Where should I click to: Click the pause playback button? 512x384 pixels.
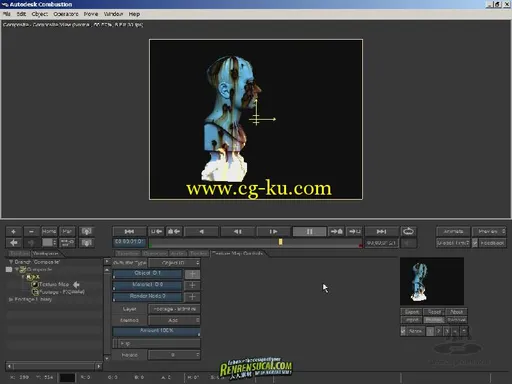click(x=309, y=231)
